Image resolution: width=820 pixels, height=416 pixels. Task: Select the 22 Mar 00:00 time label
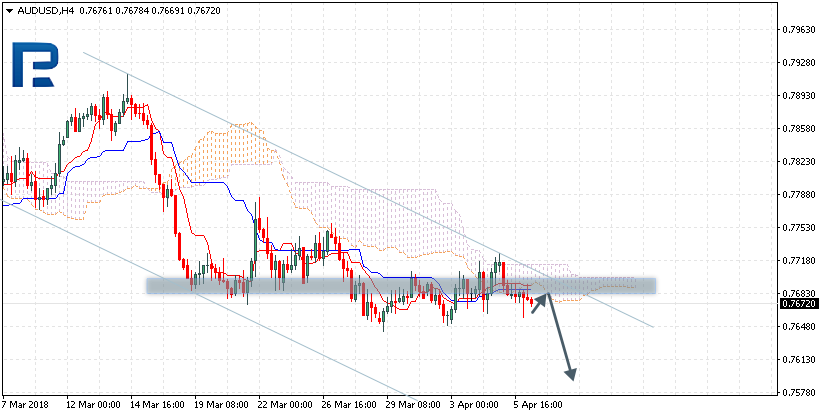coord(286,406)
